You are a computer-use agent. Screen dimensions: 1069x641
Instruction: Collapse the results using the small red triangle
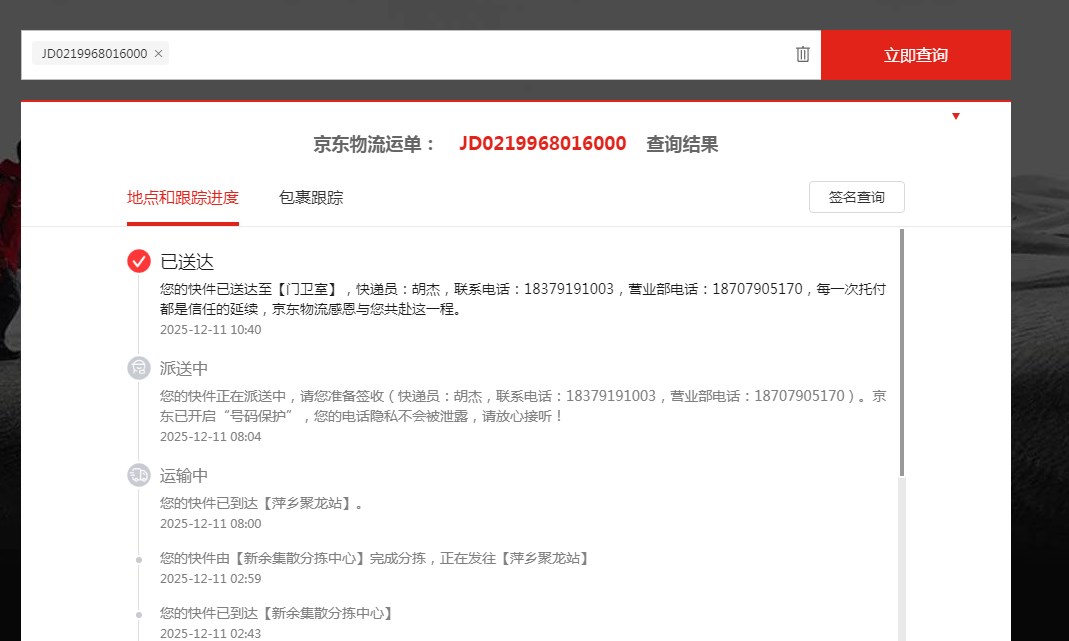pos(956,116)
